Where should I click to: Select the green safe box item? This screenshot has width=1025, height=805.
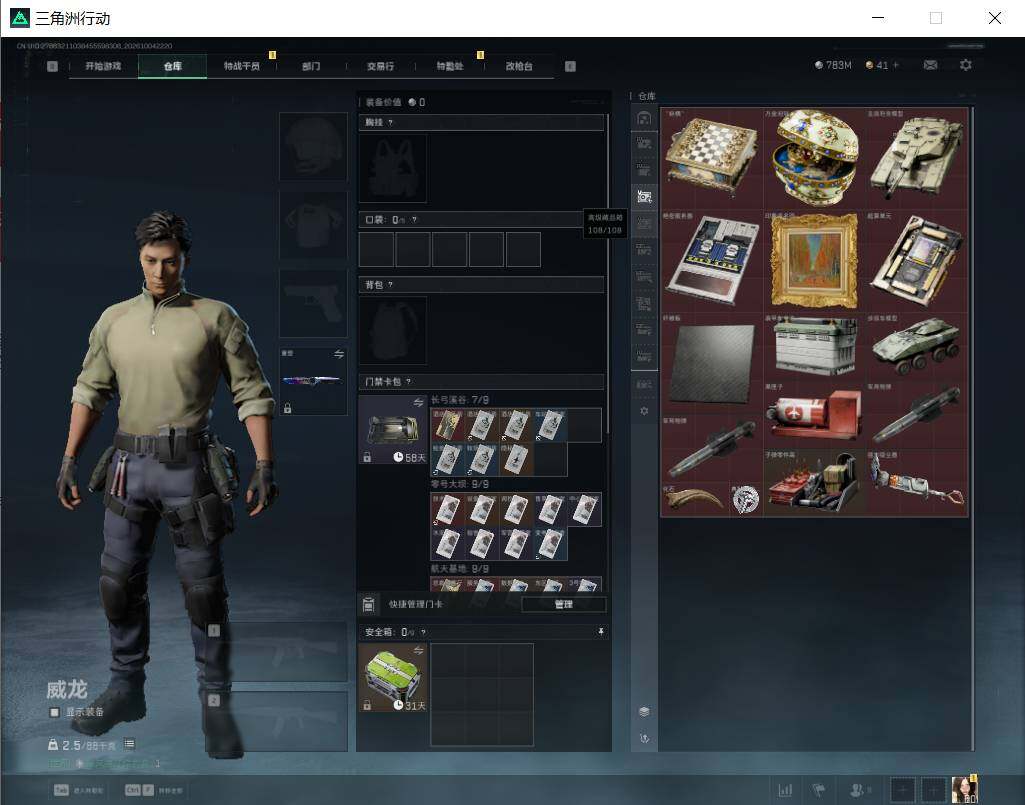tap(393, 677)
